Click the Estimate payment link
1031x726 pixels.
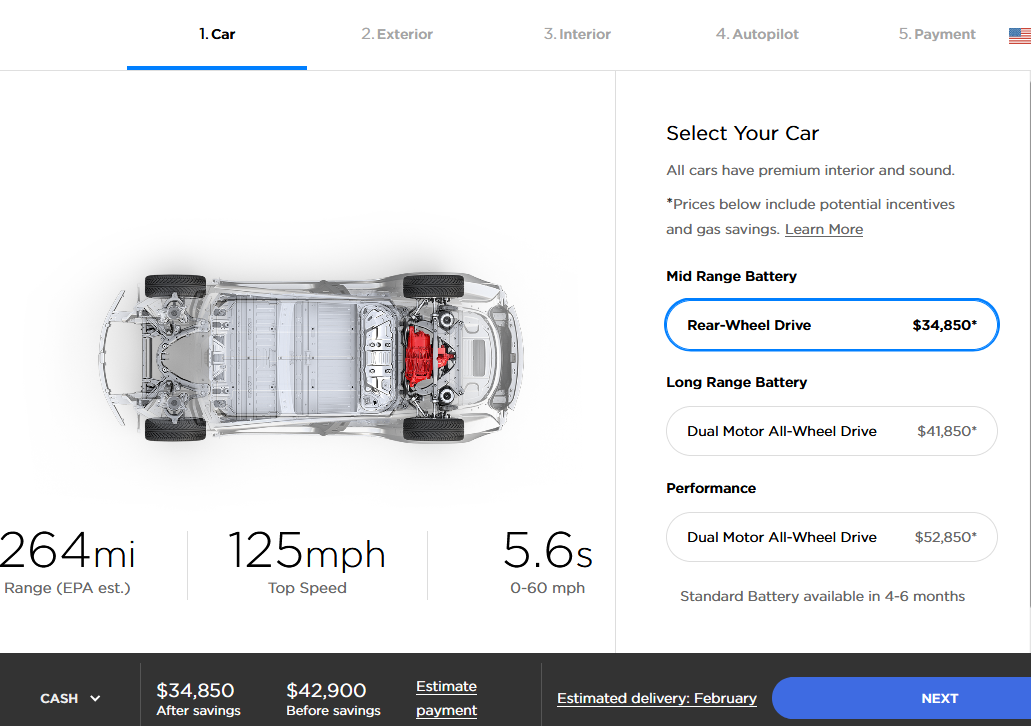(x=446, y=698)
